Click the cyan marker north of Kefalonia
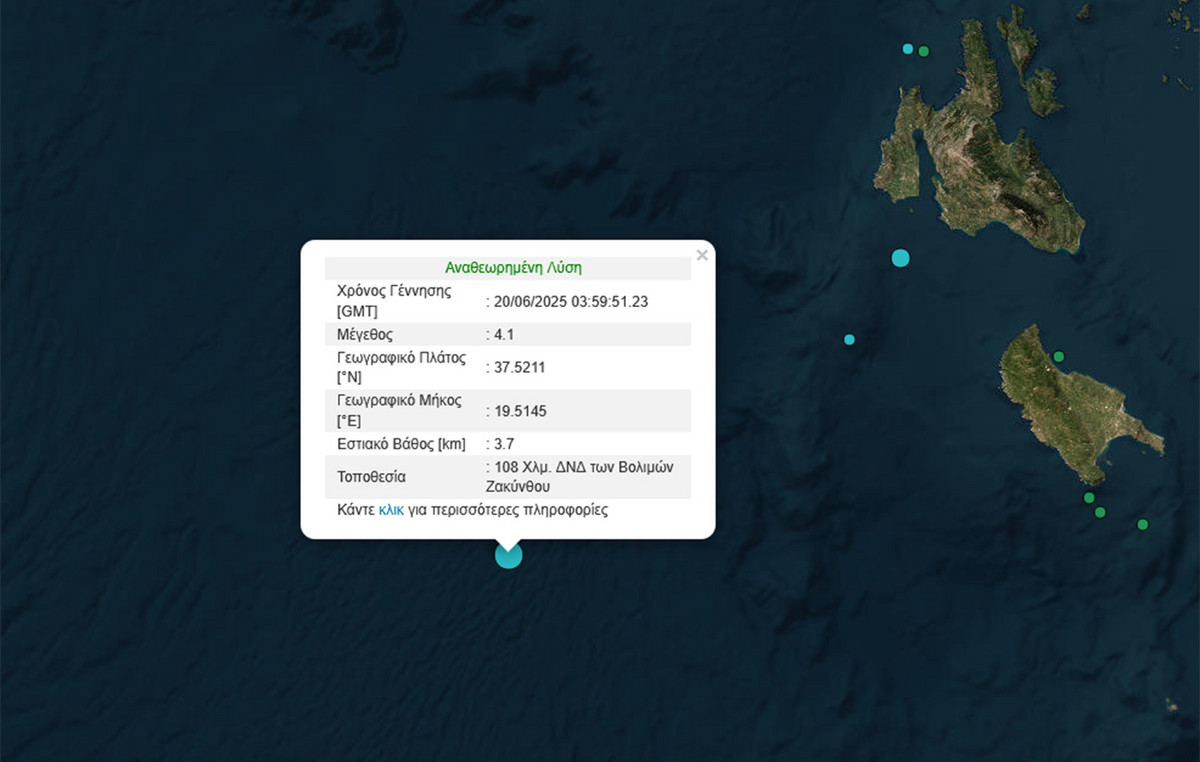Image resolution: width=1200 pixels, height=762 pixels. (x=908, y=49)
